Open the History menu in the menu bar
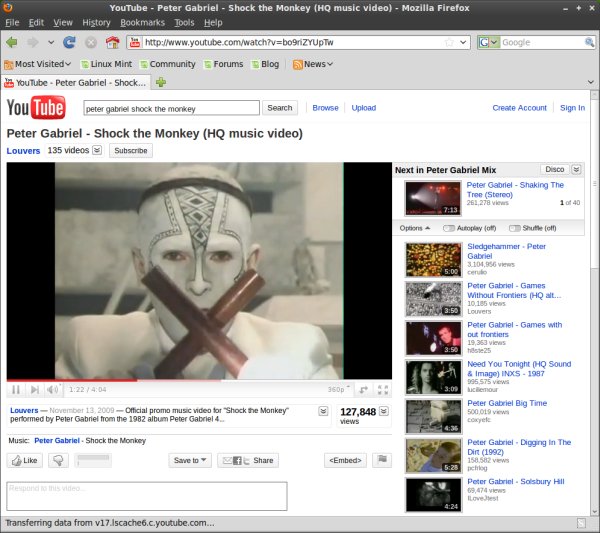 click(96, 22)
